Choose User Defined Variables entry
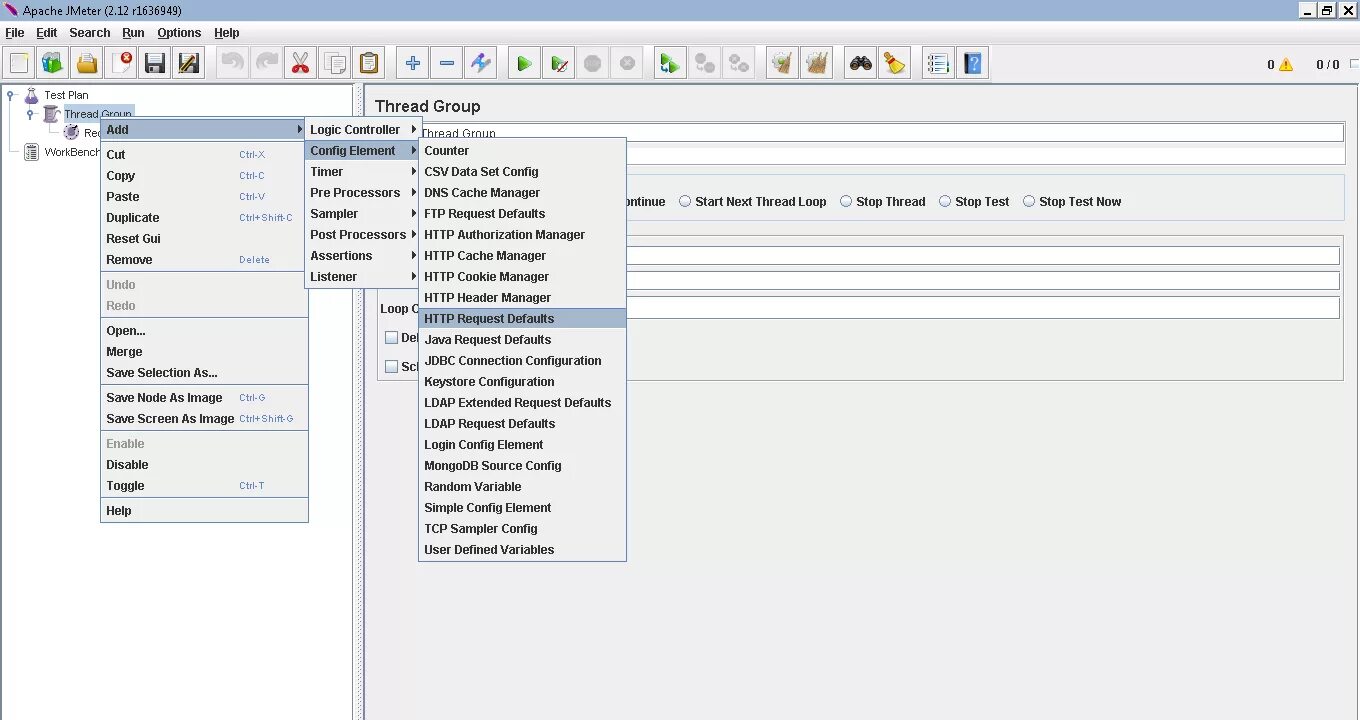 (x=522, y=549)
